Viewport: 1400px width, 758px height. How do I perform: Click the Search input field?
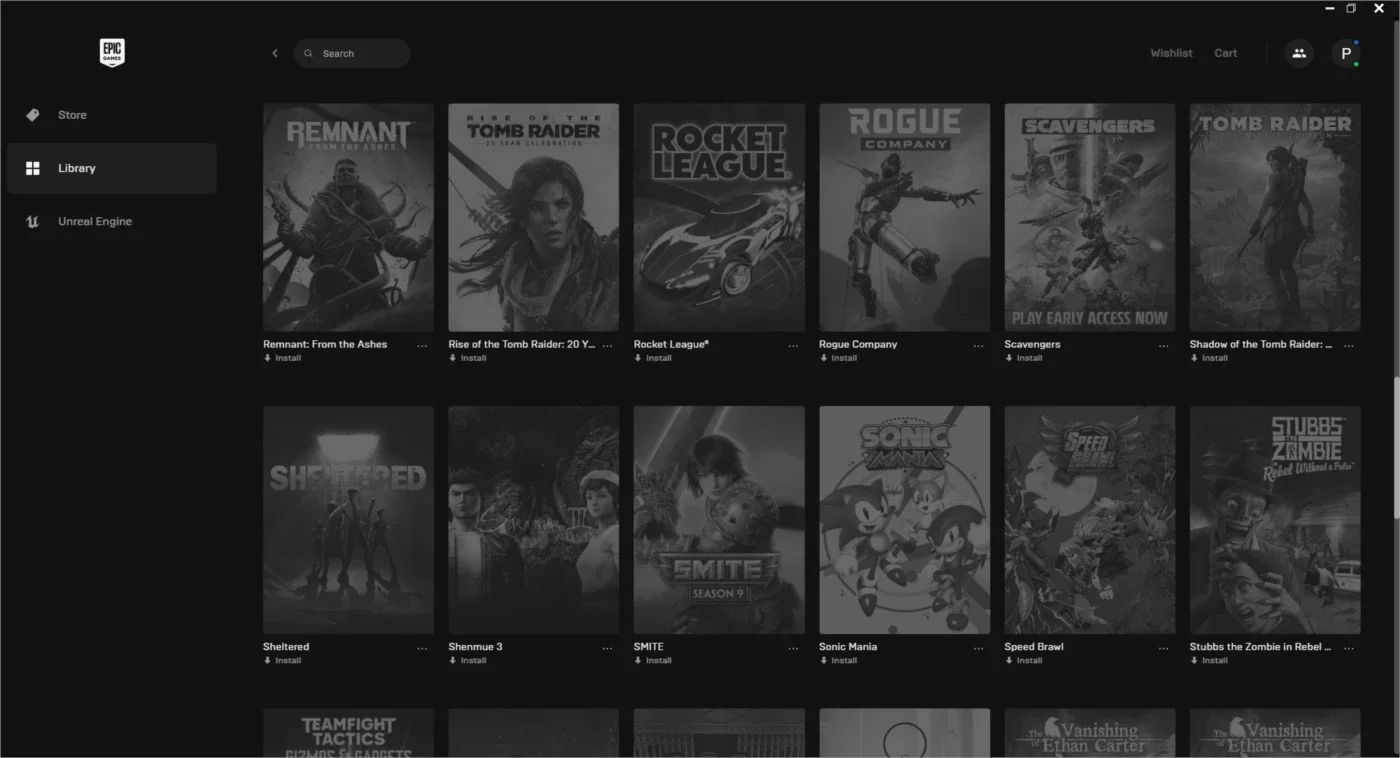tap(352, 53)
